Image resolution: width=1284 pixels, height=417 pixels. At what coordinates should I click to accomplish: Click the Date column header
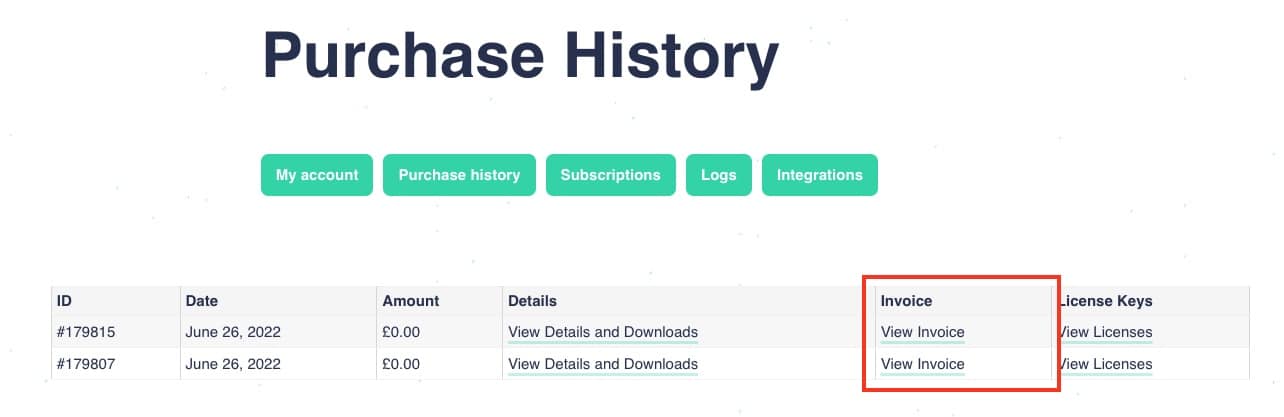201,300
